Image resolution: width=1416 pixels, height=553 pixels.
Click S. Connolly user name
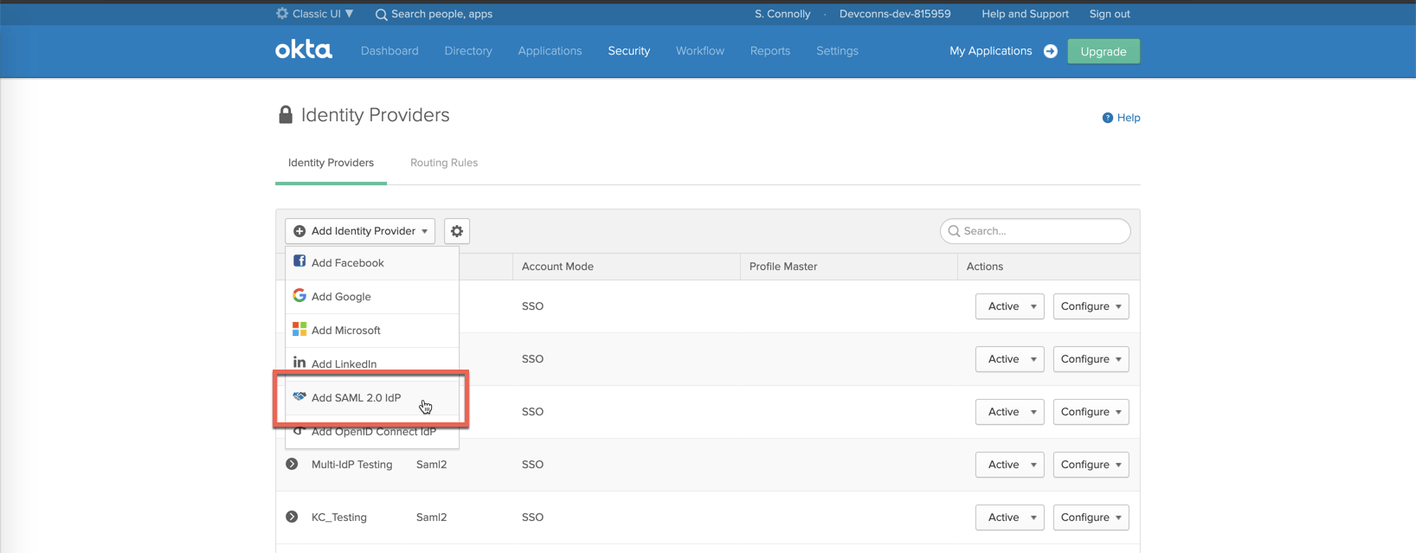pos(782,14)
